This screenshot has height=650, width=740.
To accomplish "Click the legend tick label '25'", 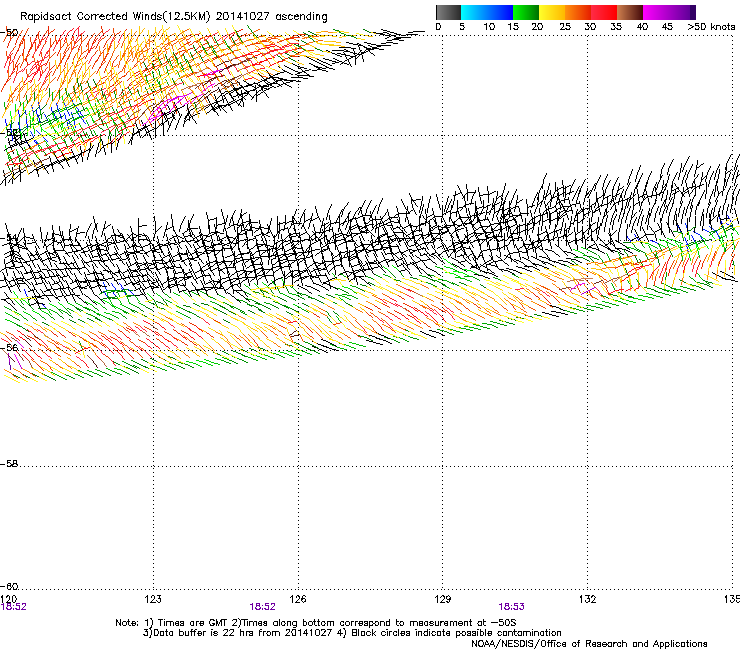I will [x=565, y=27].
